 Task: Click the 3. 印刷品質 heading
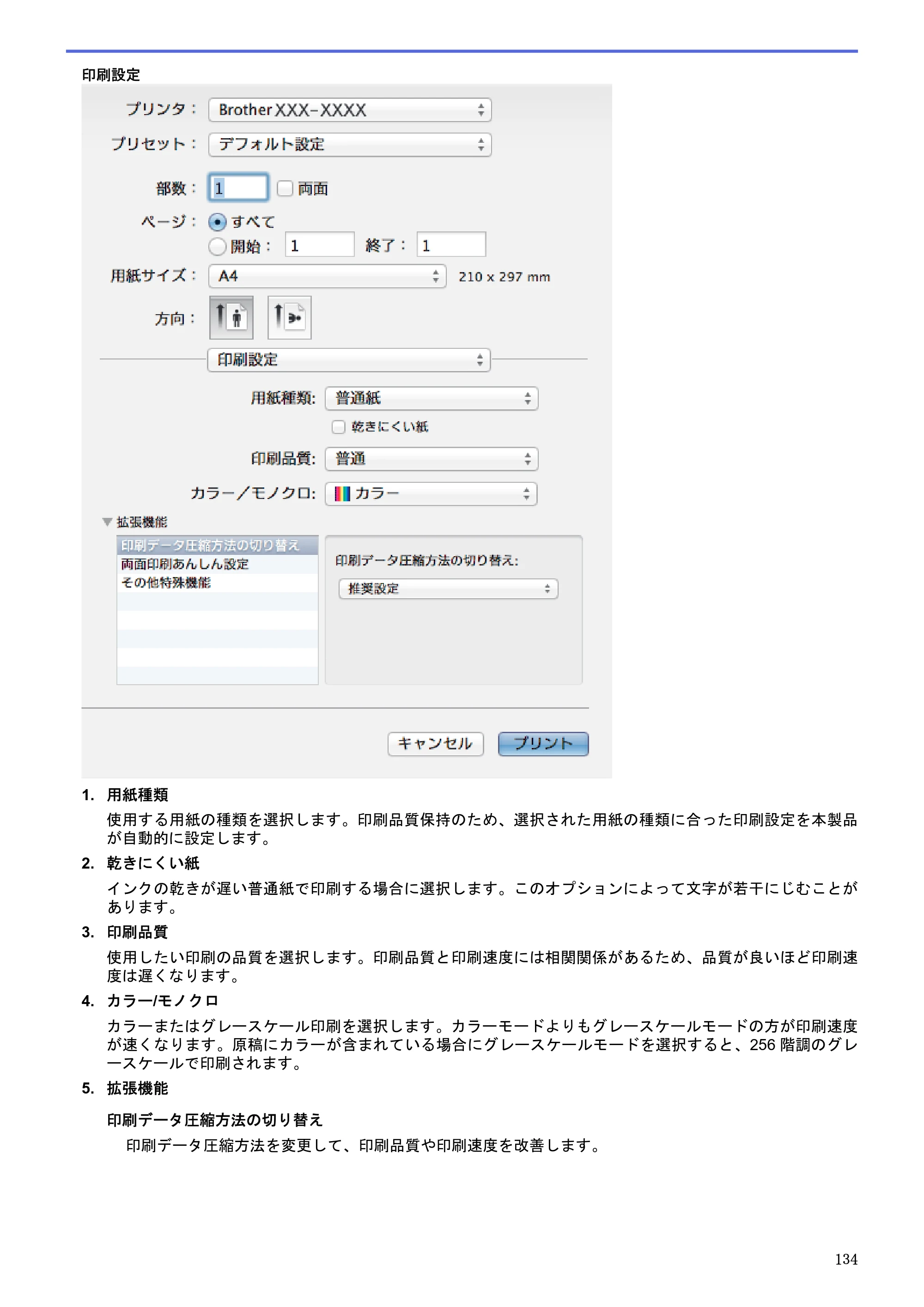tap(125, 932)
